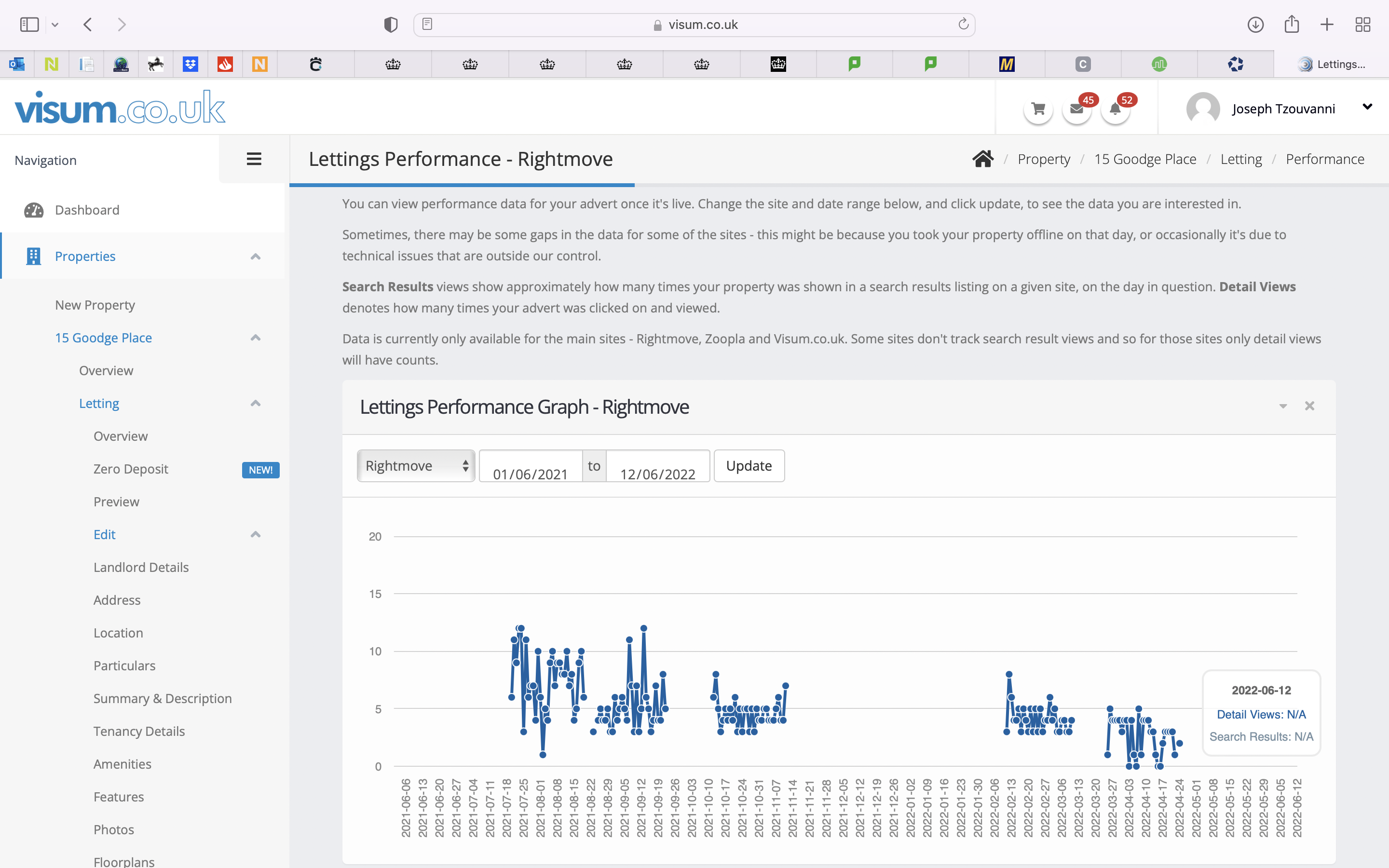Close the Lettings Performance Graph panel
Image resolution: width=1389 pixels, height=868 pixels.
tap(1309, 406)
